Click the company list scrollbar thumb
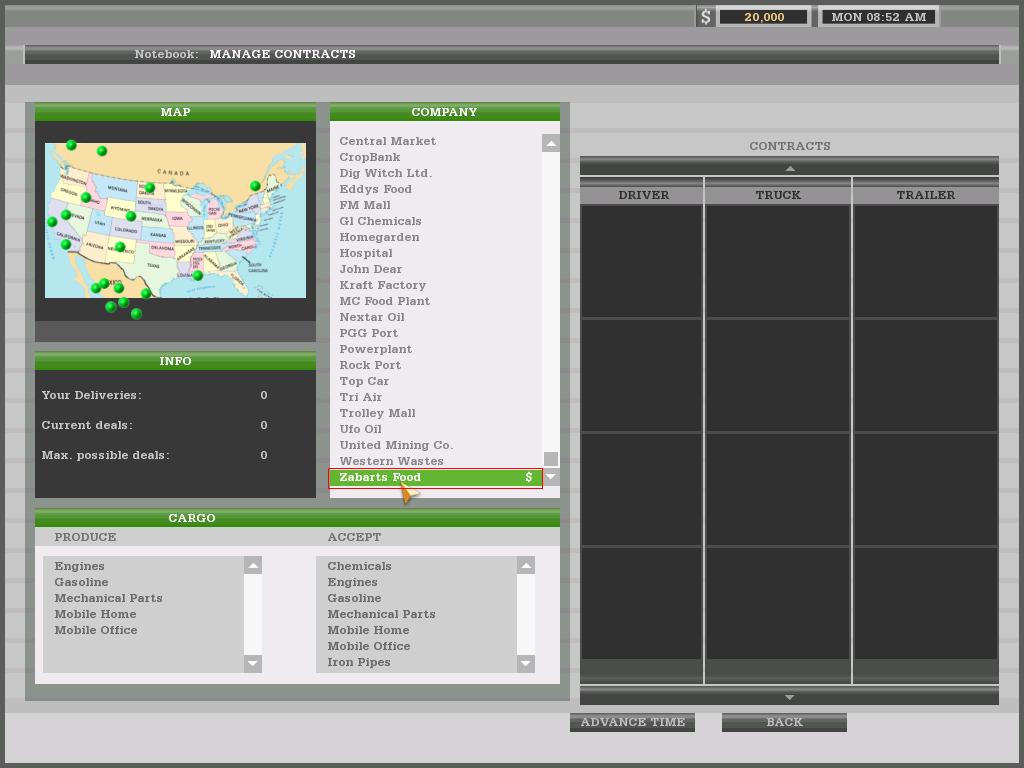 (550, 459)
